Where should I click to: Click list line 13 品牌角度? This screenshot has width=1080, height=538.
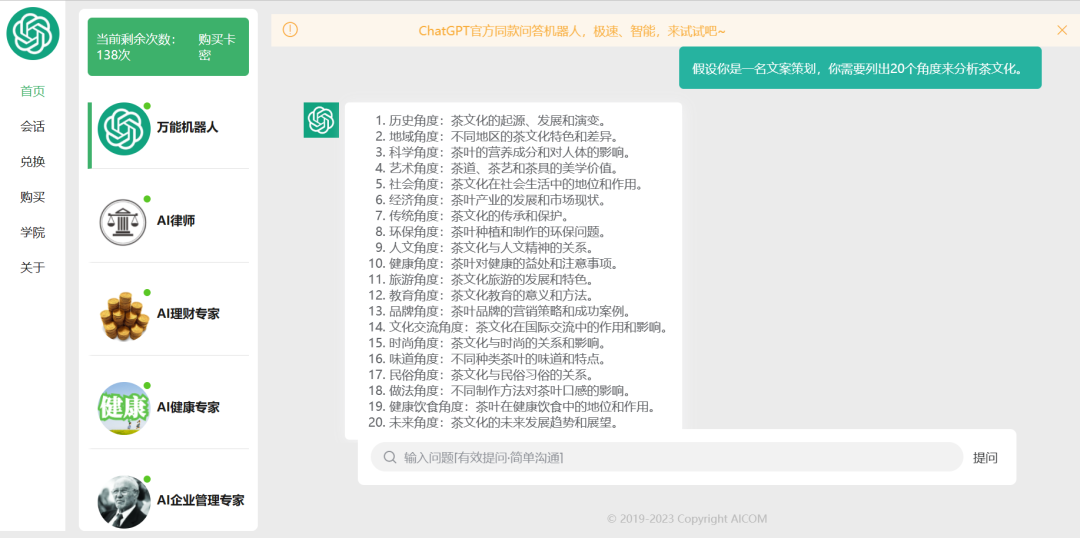point(499,311)
